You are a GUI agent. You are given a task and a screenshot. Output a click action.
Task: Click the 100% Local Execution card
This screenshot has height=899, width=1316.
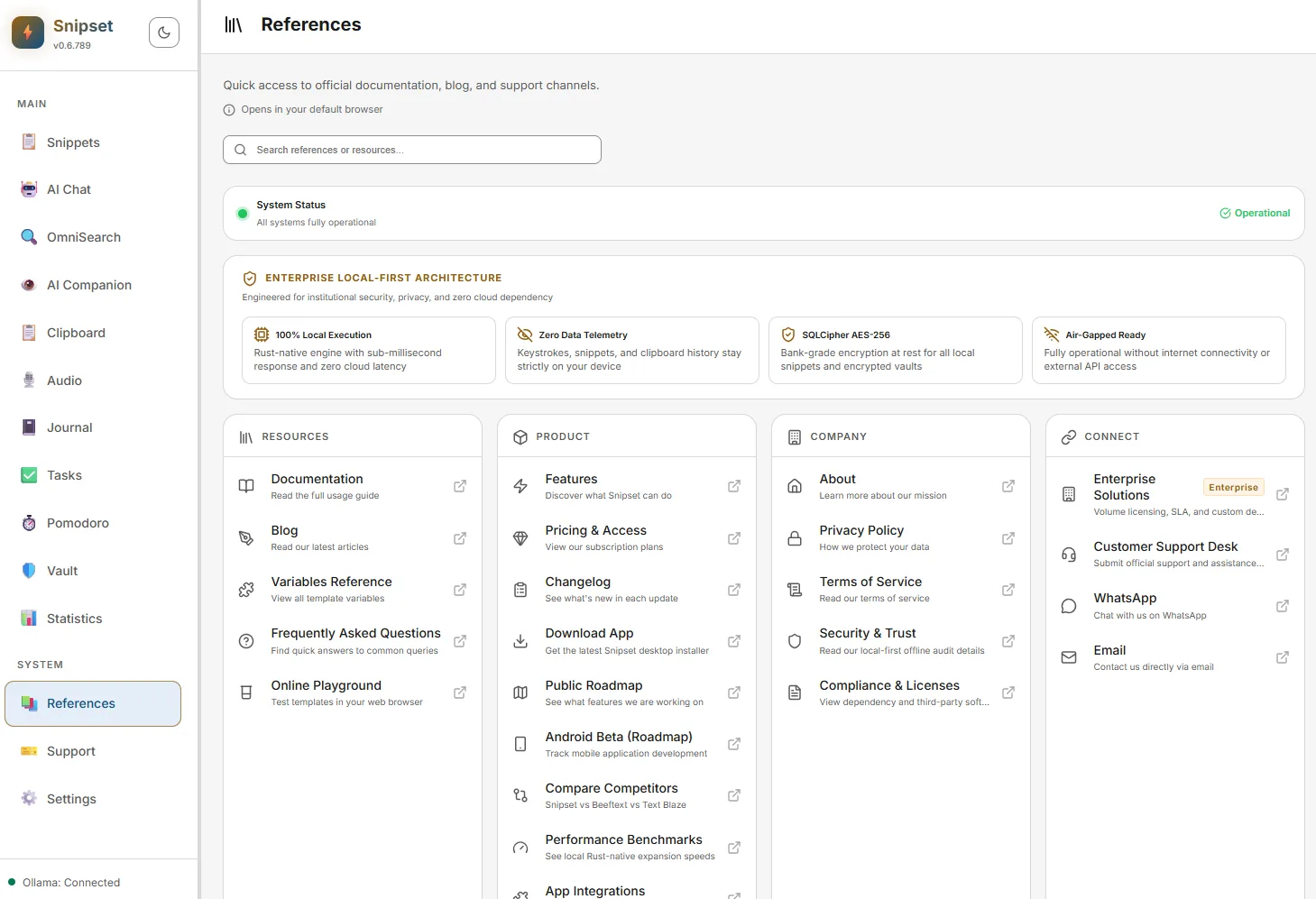coord(369,350)
